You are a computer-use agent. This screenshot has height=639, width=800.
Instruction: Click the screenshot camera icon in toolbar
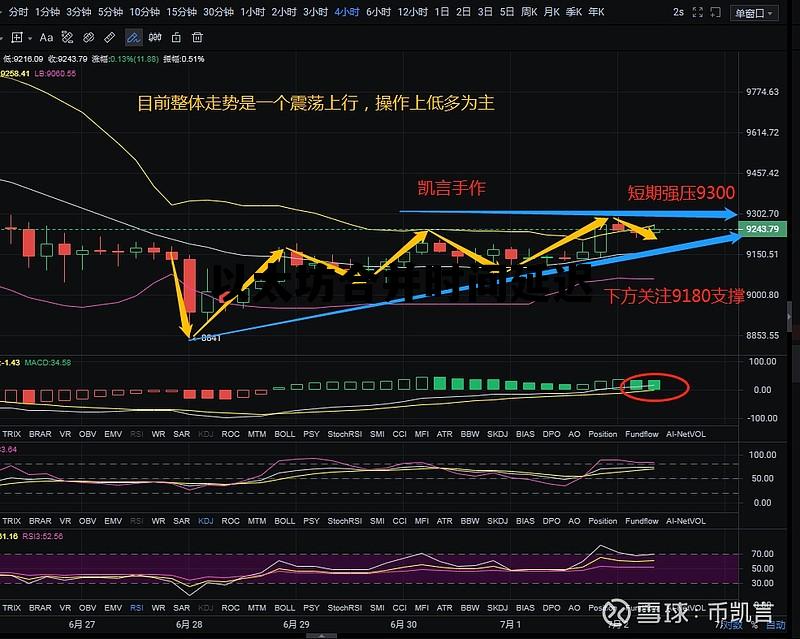(155, 38)
